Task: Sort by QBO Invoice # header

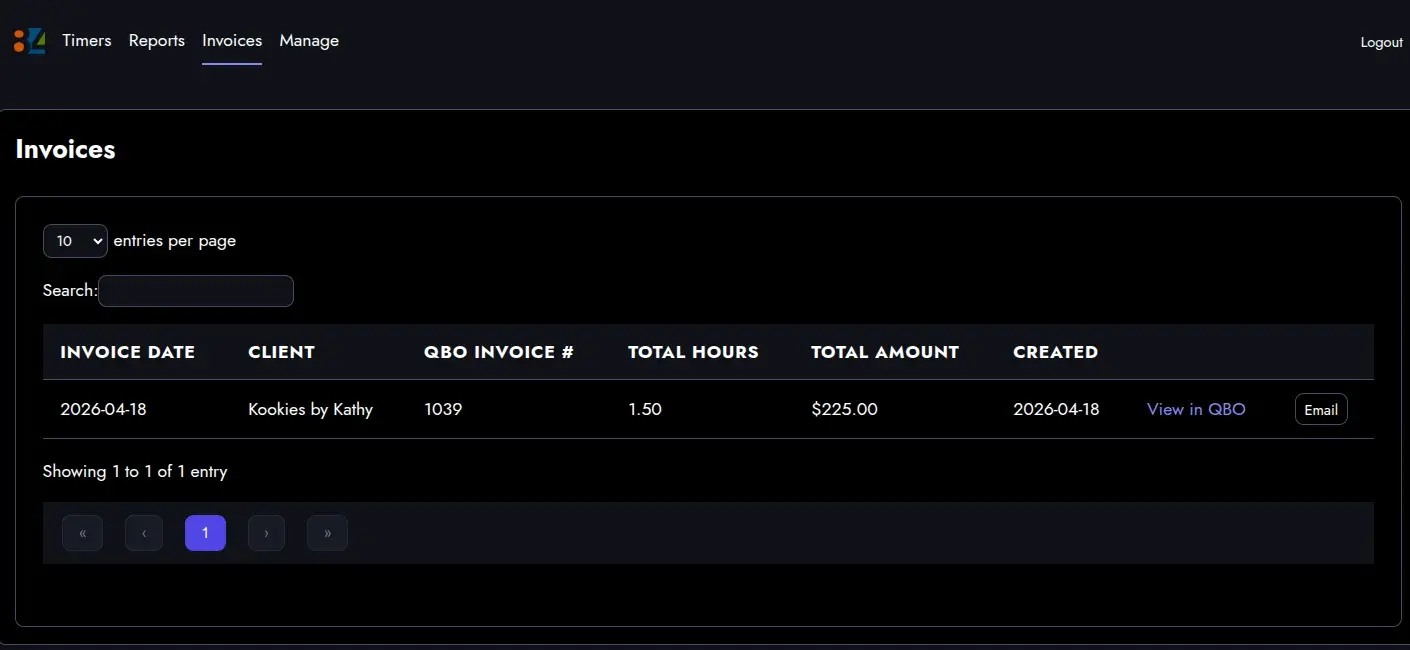Action: point(499,352)
